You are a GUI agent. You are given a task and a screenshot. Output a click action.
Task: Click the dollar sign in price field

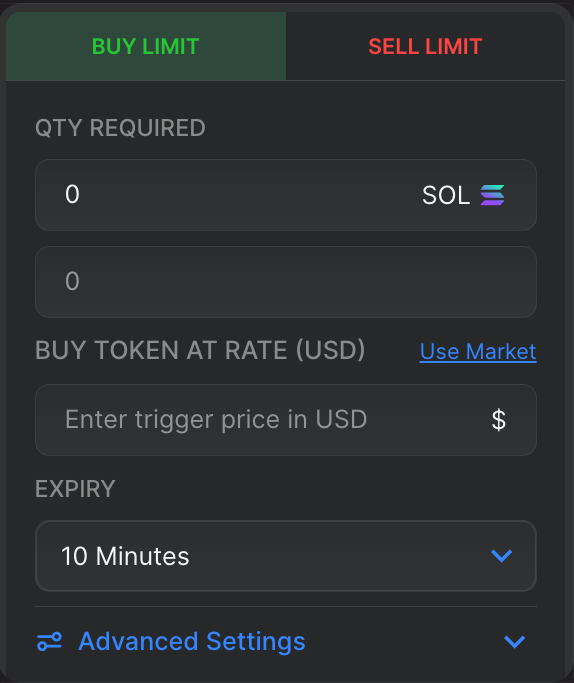pyautogui.click(x=499, y=420)
